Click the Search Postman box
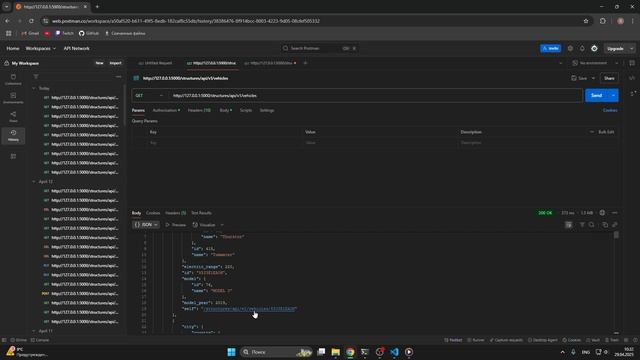Screen dimensions: 640x360 click(x=319, y=48)
